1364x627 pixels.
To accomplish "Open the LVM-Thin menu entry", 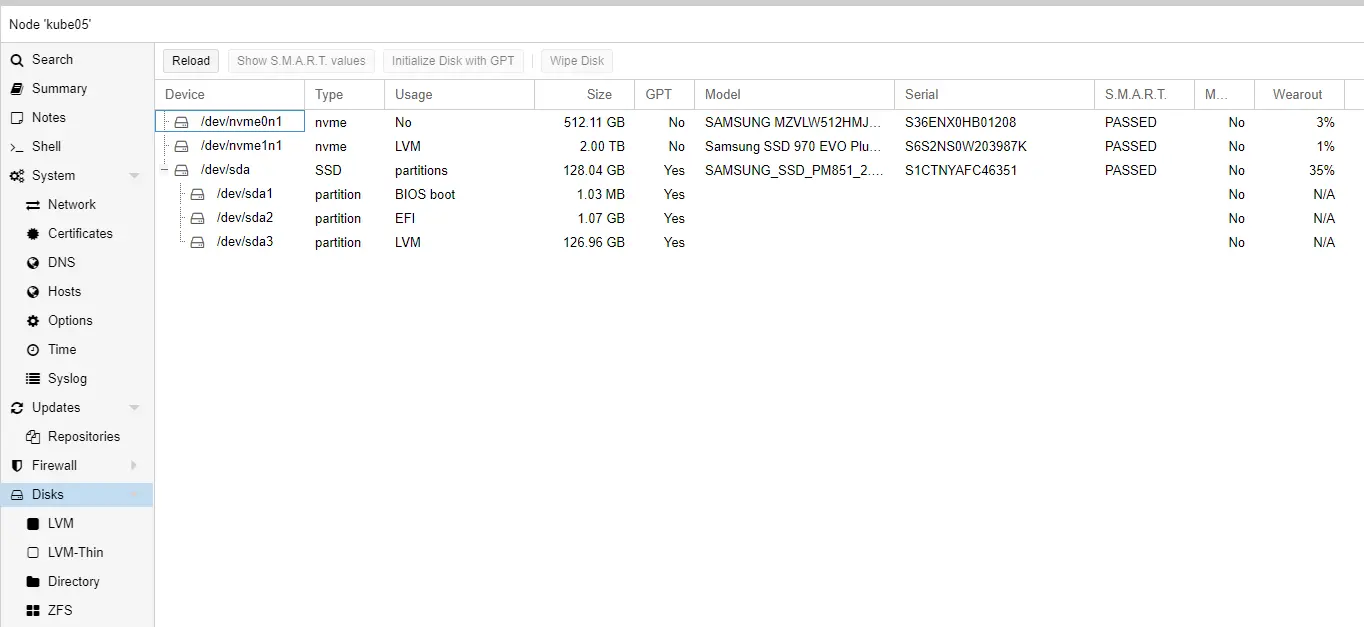I will coord(75,553).
